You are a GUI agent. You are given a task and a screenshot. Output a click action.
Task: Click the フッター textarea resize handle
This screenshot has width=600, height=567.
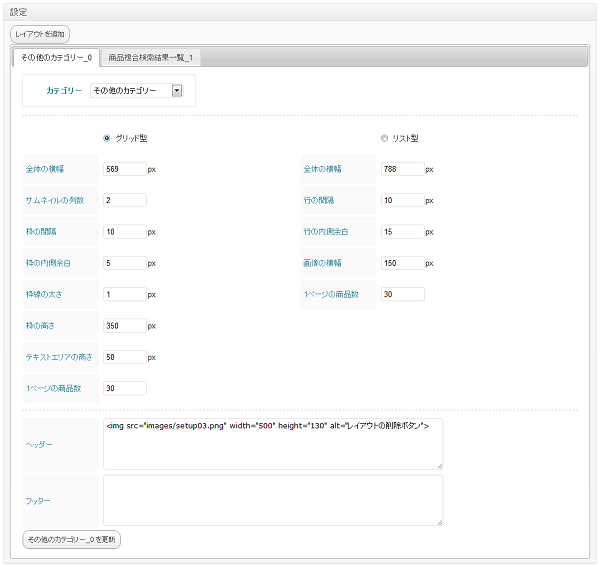(x=440, y=523)
